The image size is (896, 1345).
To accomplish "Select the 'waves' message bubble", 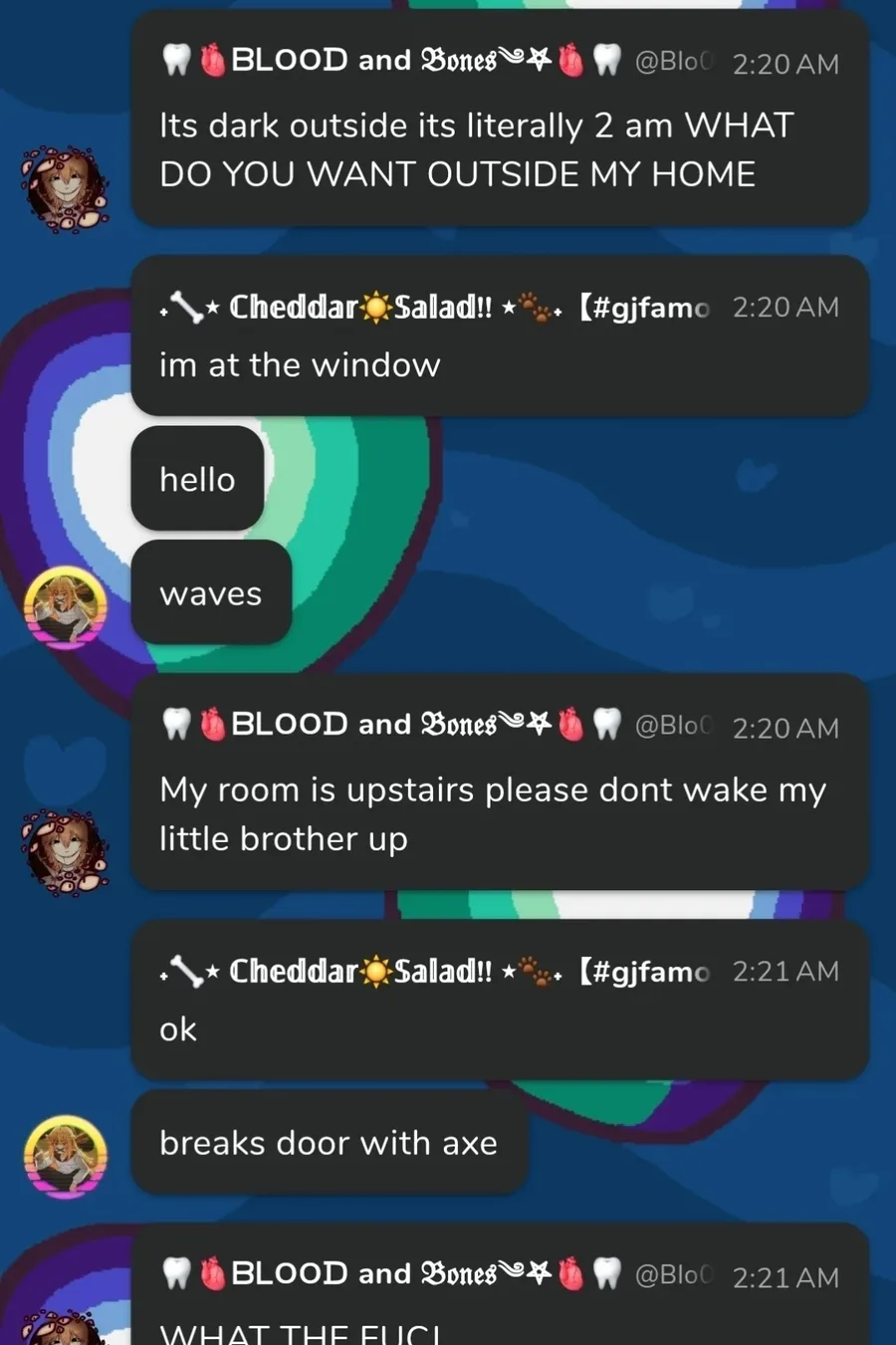I will point(211,592).
